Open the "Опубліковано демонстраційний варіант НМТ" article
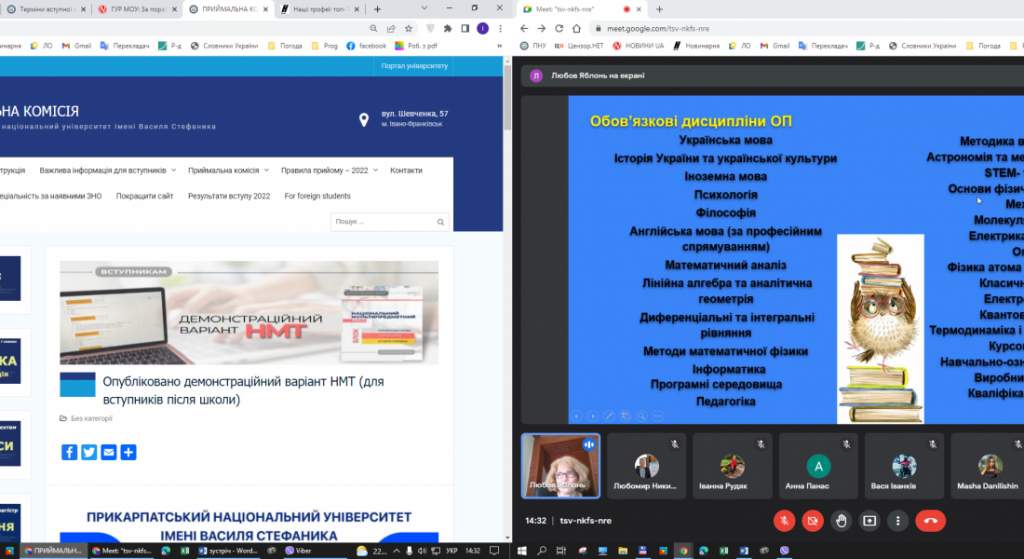The height and width of the screenshot is (559, 1024). click(x=243, y=390)
